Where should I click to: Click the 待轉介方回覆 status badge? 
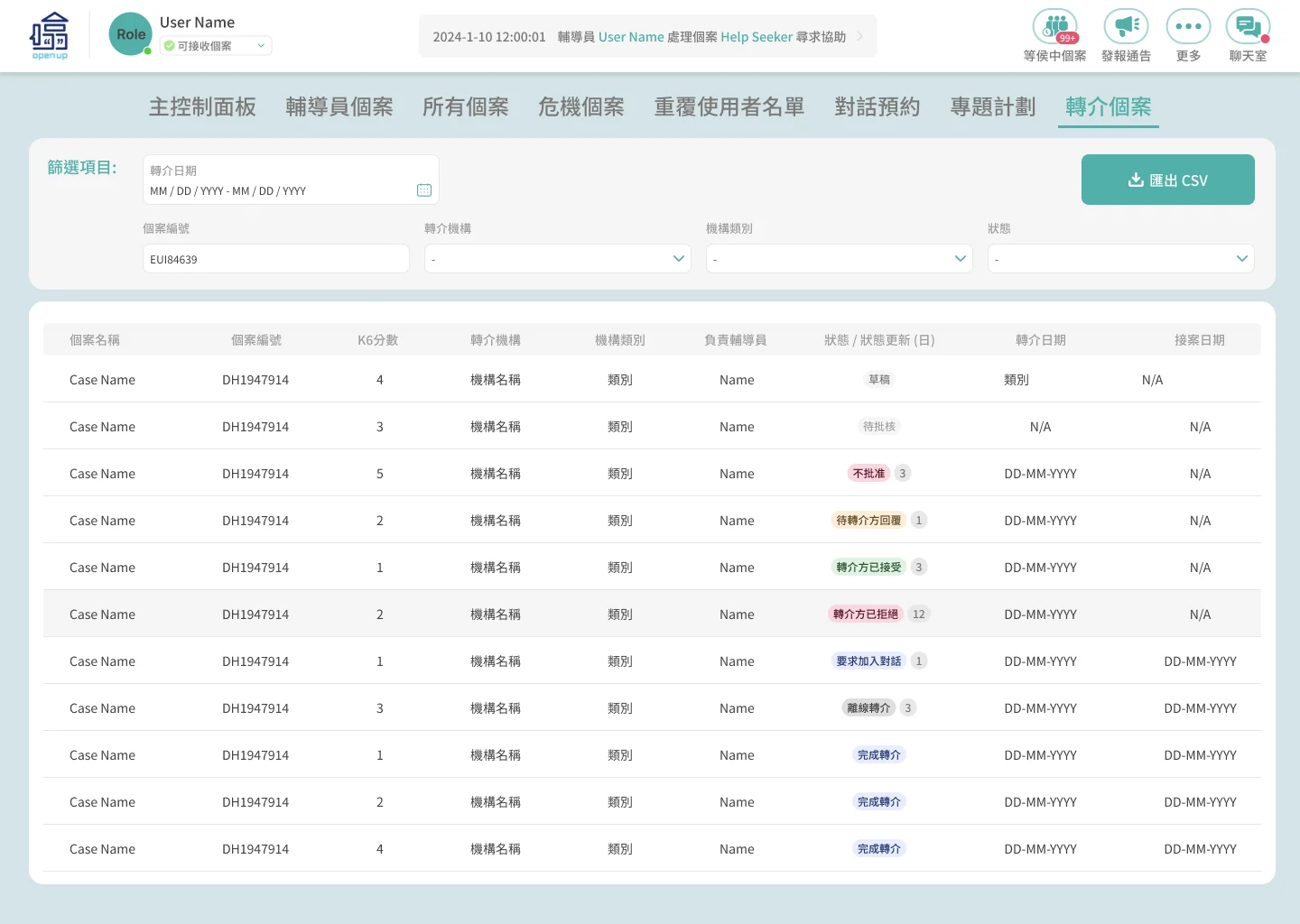click(868, 521)
